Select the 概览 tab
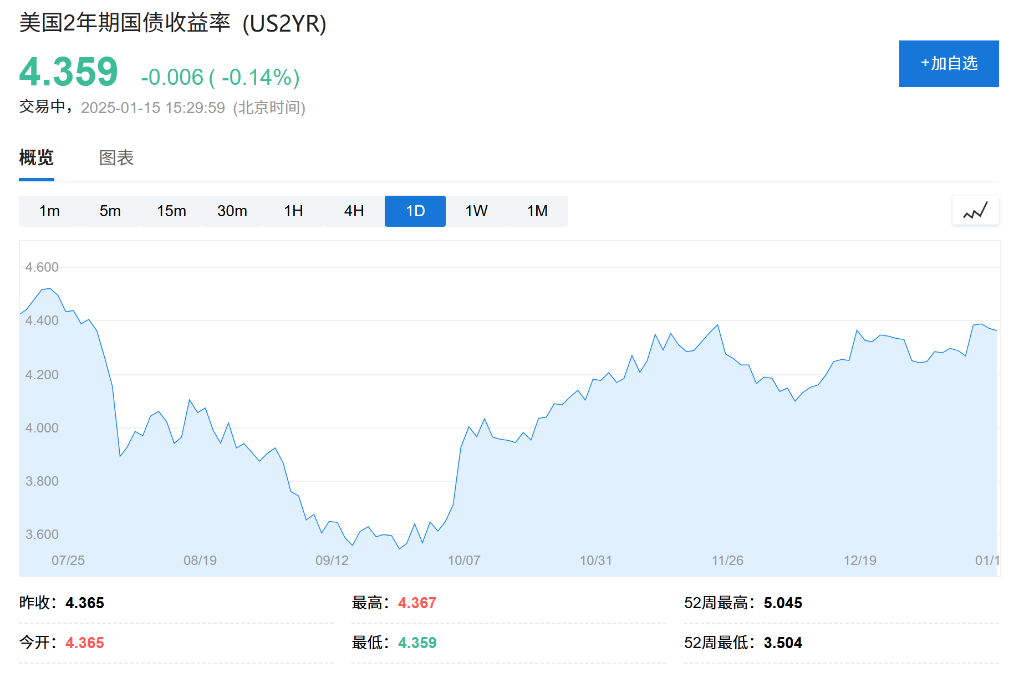The width and height of the screenshot is (1024, 694). 37,158
